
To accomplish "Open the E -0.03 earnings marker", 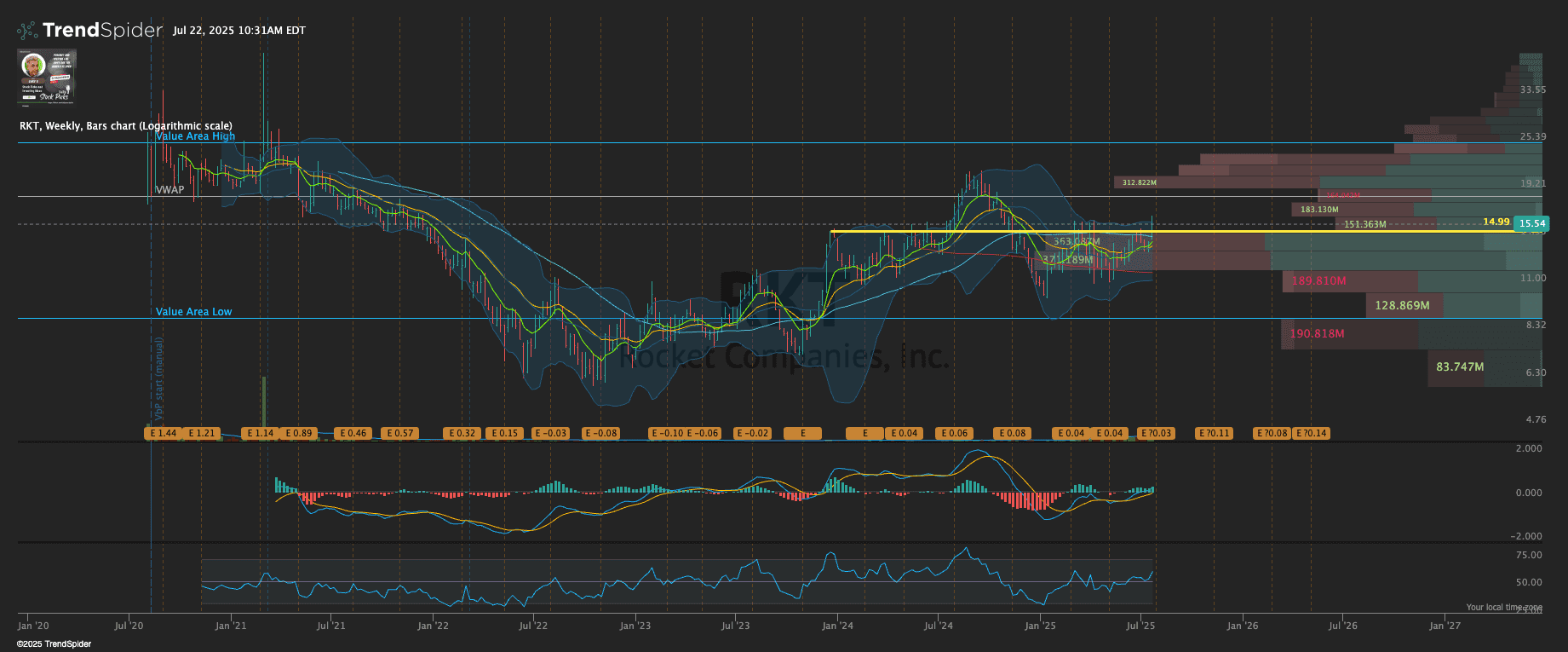I will 550,433.
